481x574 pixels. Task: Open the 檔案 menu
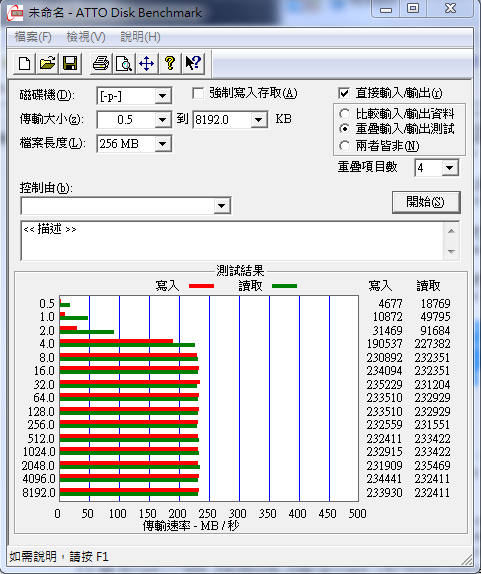[x=33, y=37]
